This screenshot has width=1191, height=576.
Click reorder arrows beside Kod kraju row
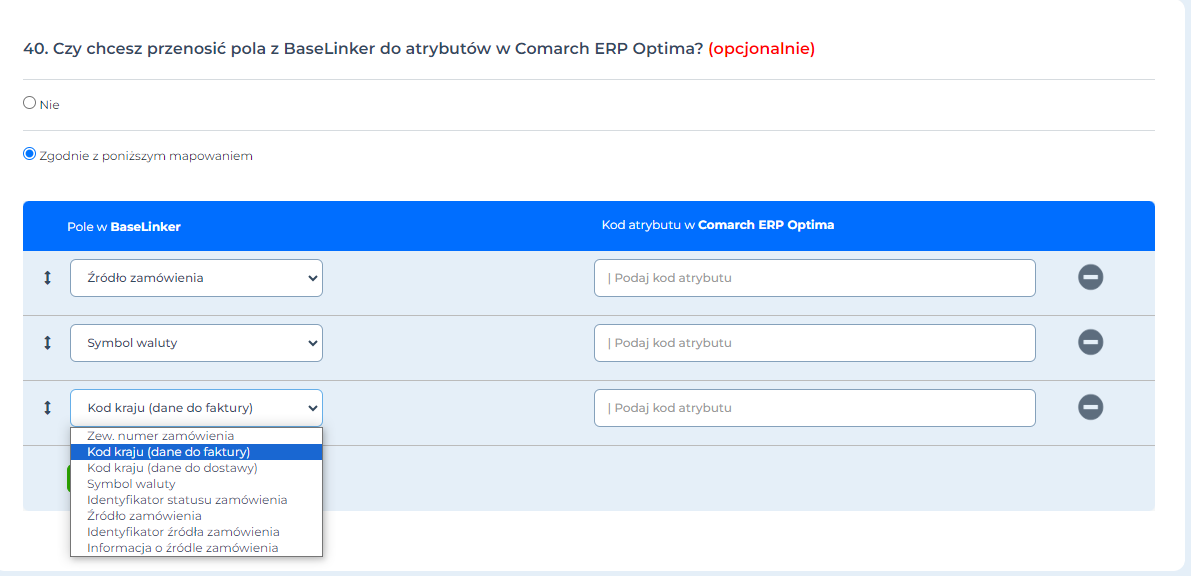(47, 408)
